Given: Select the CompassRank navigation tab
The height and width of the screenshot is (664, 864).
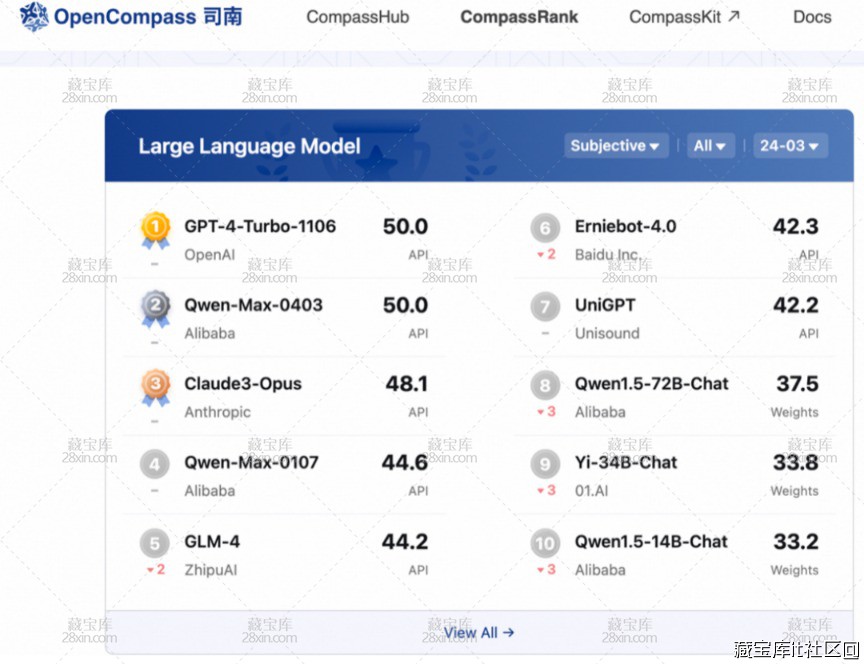Looking at the screenshot, I should (x=519, y=17).
